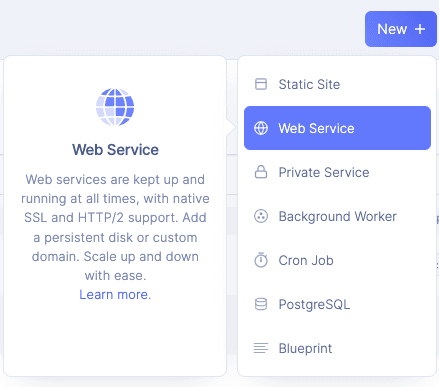Choose the highlighted Web Service option

337,128
